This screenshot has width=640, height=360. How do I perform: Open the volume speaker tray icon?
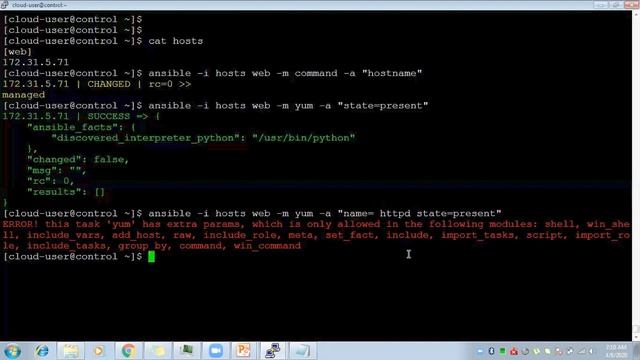pos(591,351)
